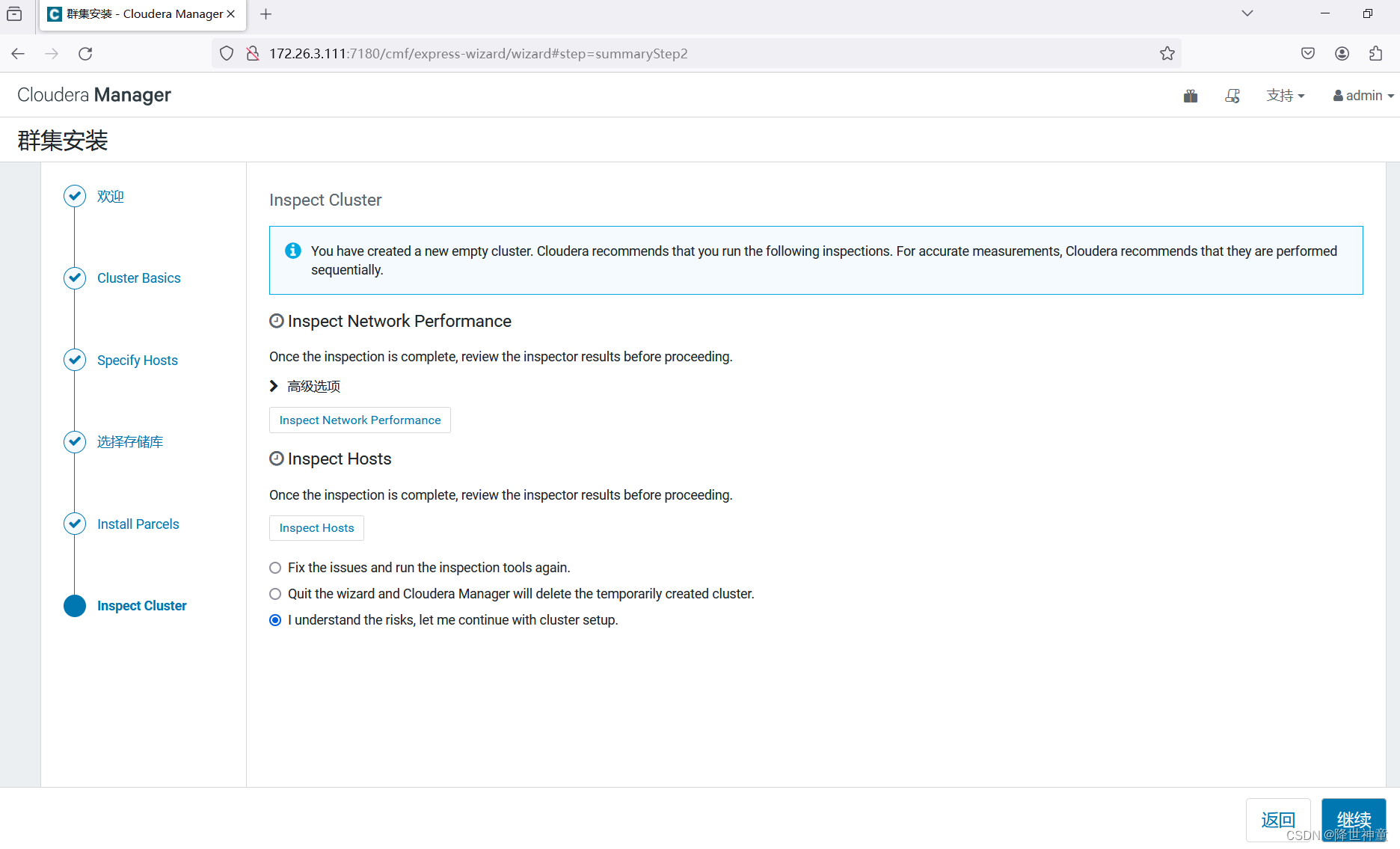Click the browser back arrow
Screen dimensions: 1400x849
point(18,53)
